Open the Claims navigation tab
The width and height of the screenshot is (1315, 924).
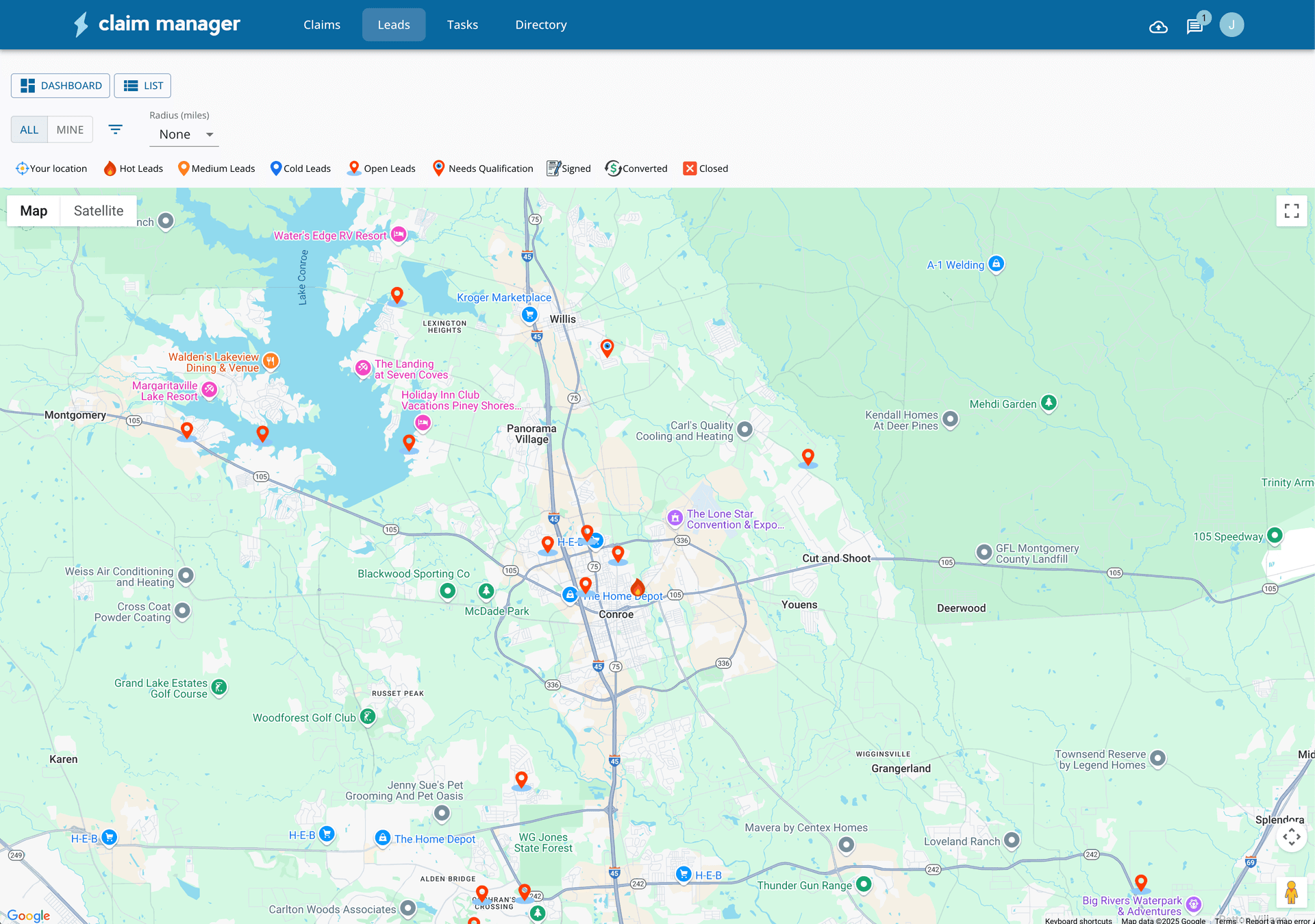[322, 25]
